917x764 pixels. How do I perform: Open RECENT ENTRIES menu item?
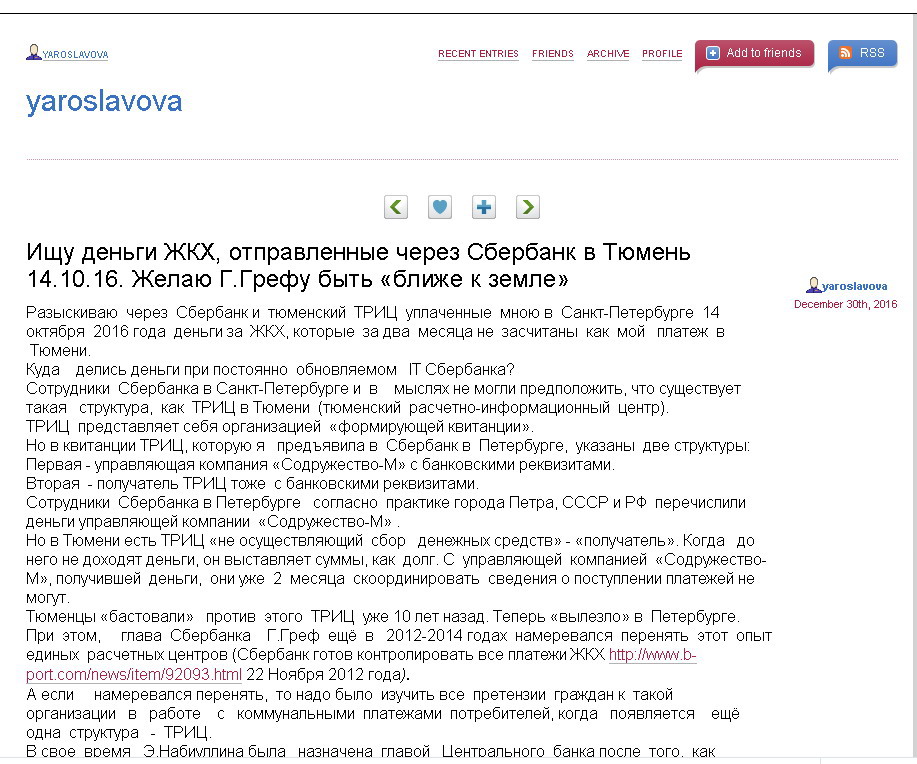coord(478,54)
